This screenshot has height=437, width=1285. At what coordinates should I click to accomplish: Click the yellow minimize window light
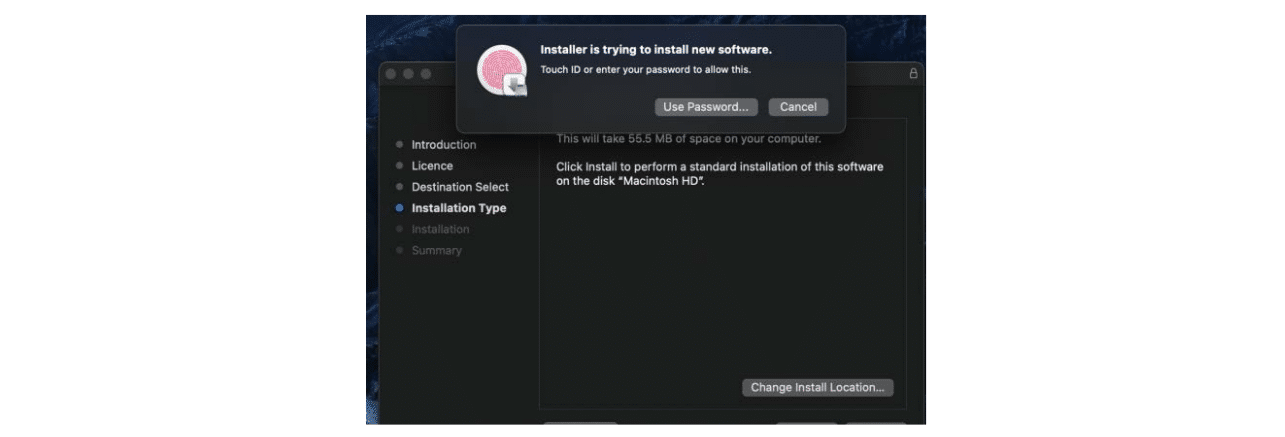coord(409,75)
